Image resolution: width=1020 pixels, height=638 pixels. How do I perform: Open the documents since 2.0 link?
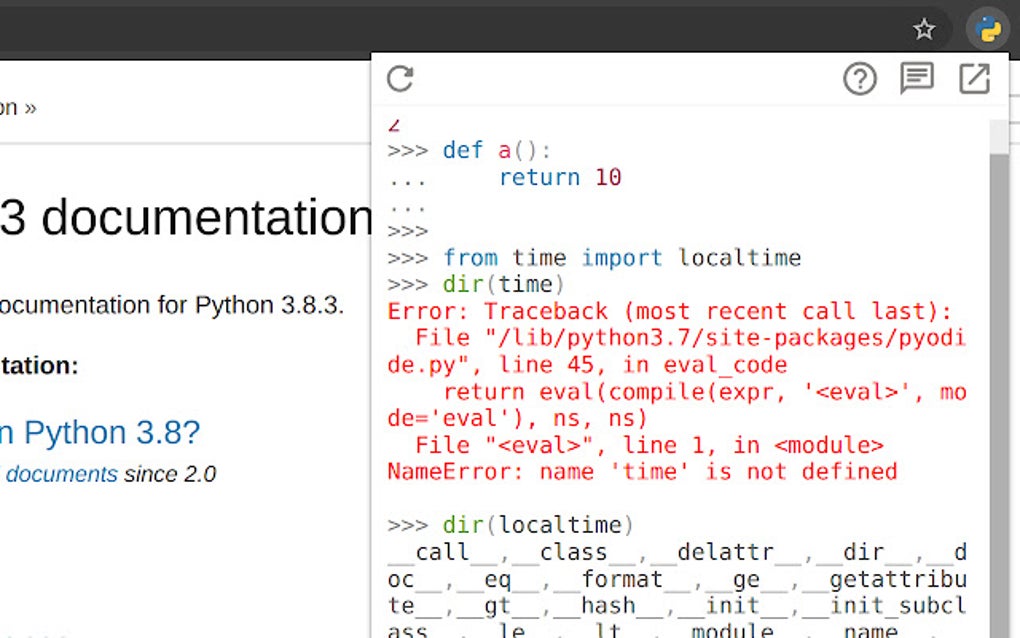pyautogui.click(x=63, y=473)
